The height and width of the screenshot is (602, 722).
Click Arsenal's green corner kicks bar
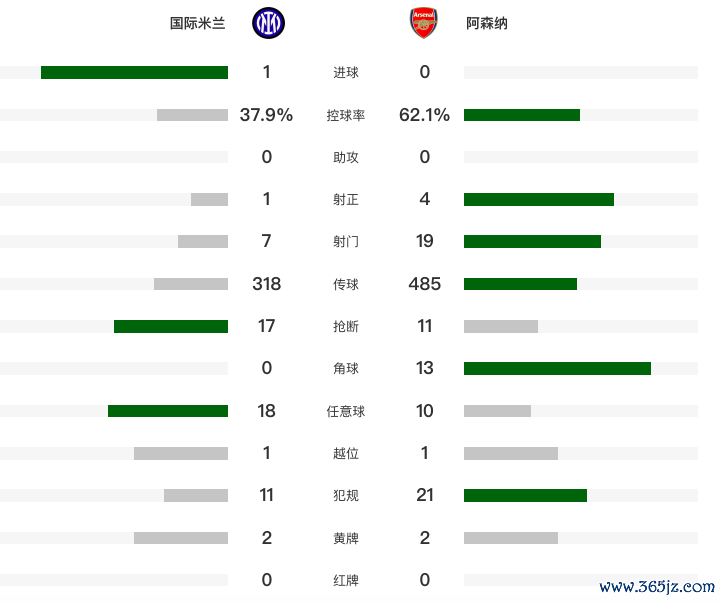pyautogui.click(x=557, y=368)
